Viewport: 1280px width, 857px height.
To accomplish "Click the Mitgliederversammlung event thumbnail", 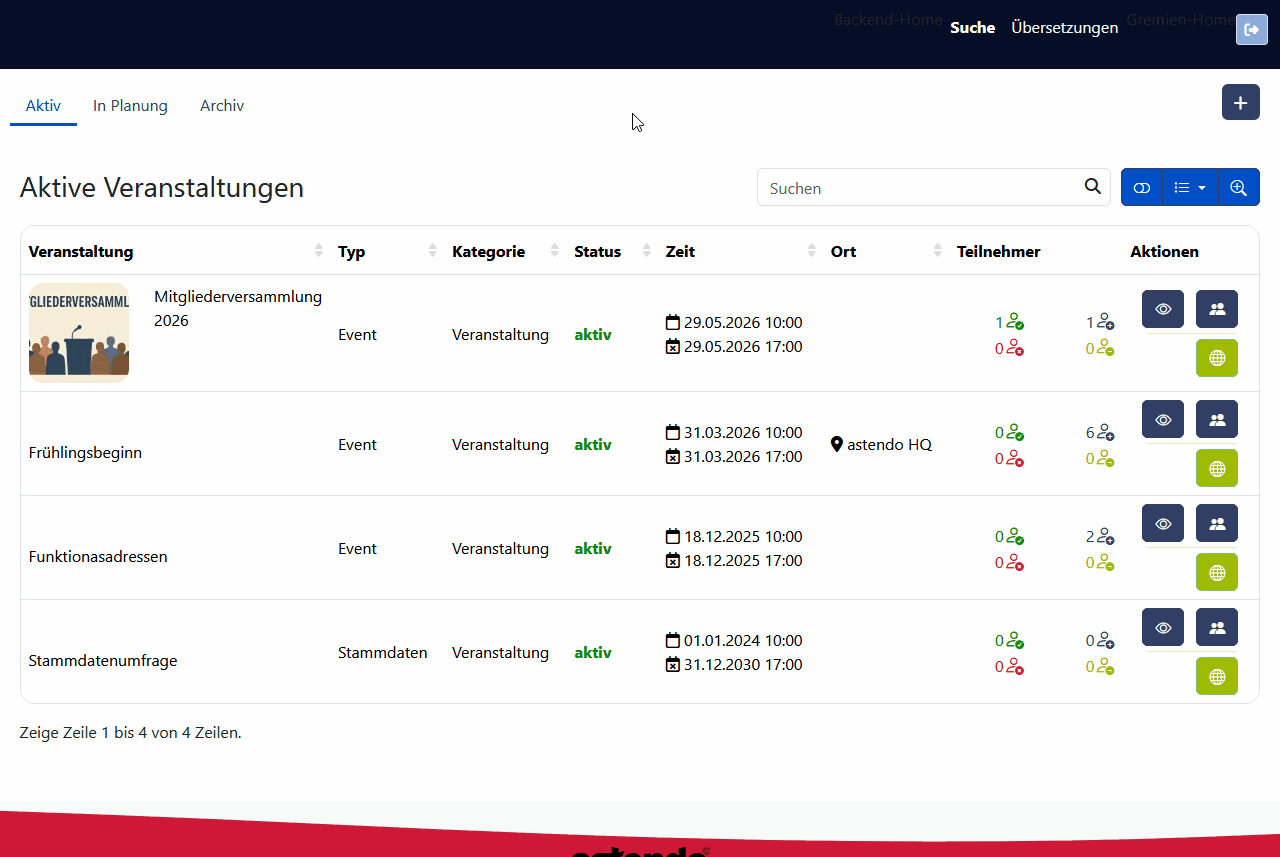I will point(79,333).
